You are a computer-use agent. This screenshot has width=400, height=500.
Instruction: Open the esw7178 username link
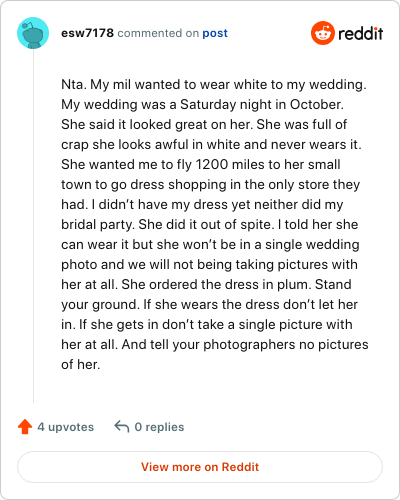coord(87,33)
